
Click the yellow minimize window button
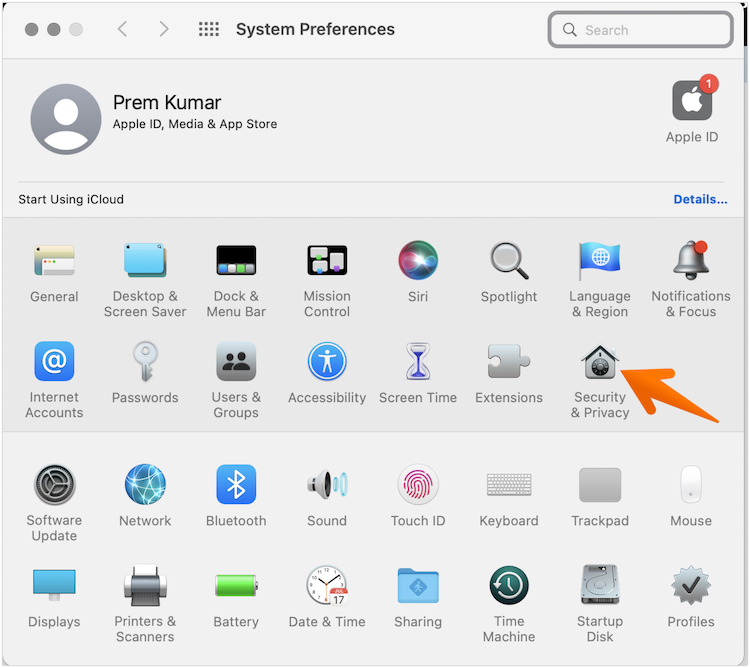click(54, 30)
